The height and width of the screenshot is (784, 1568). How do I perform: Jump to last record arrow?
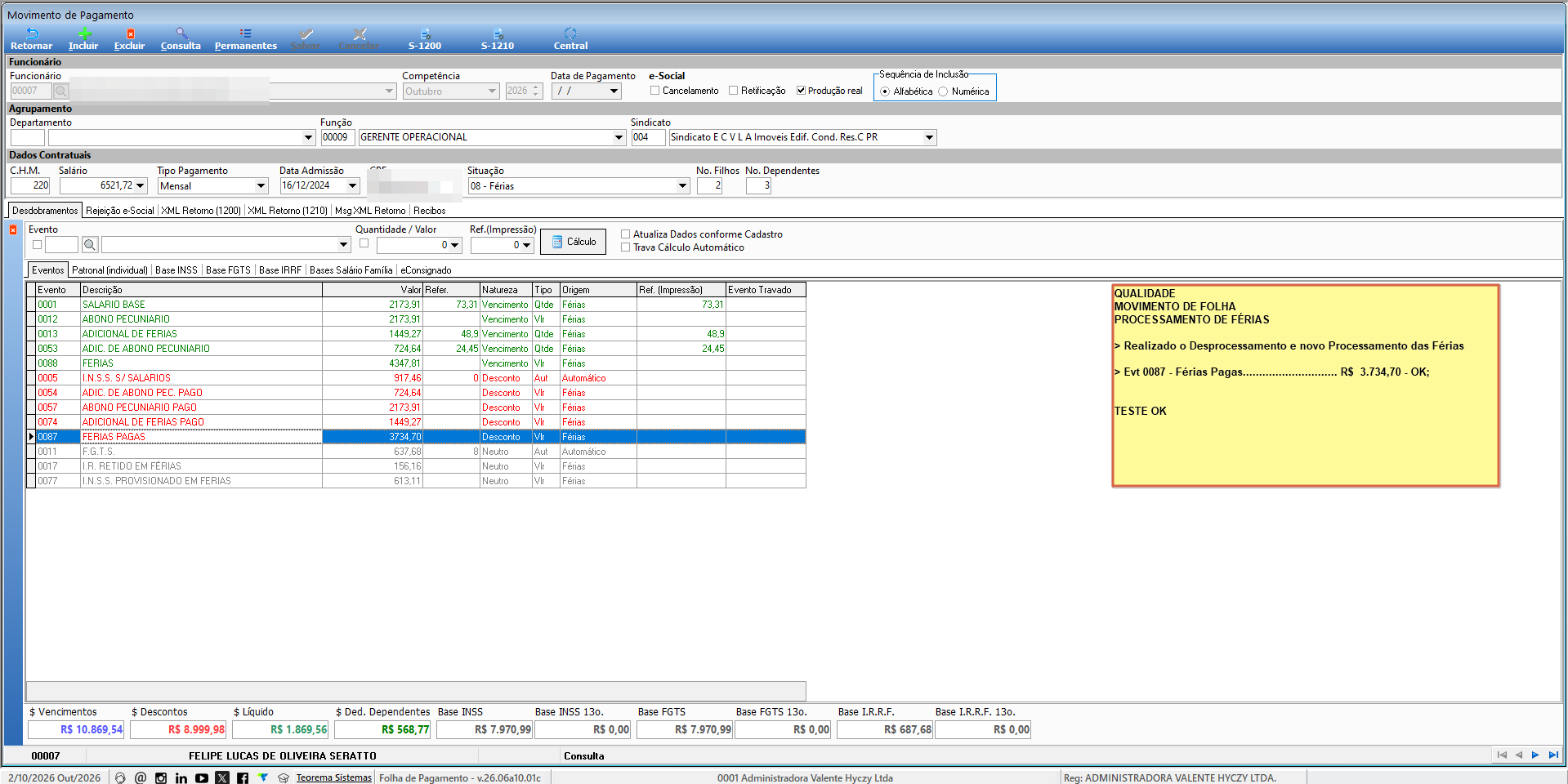pyautogui.click(x=1553, y=755)
